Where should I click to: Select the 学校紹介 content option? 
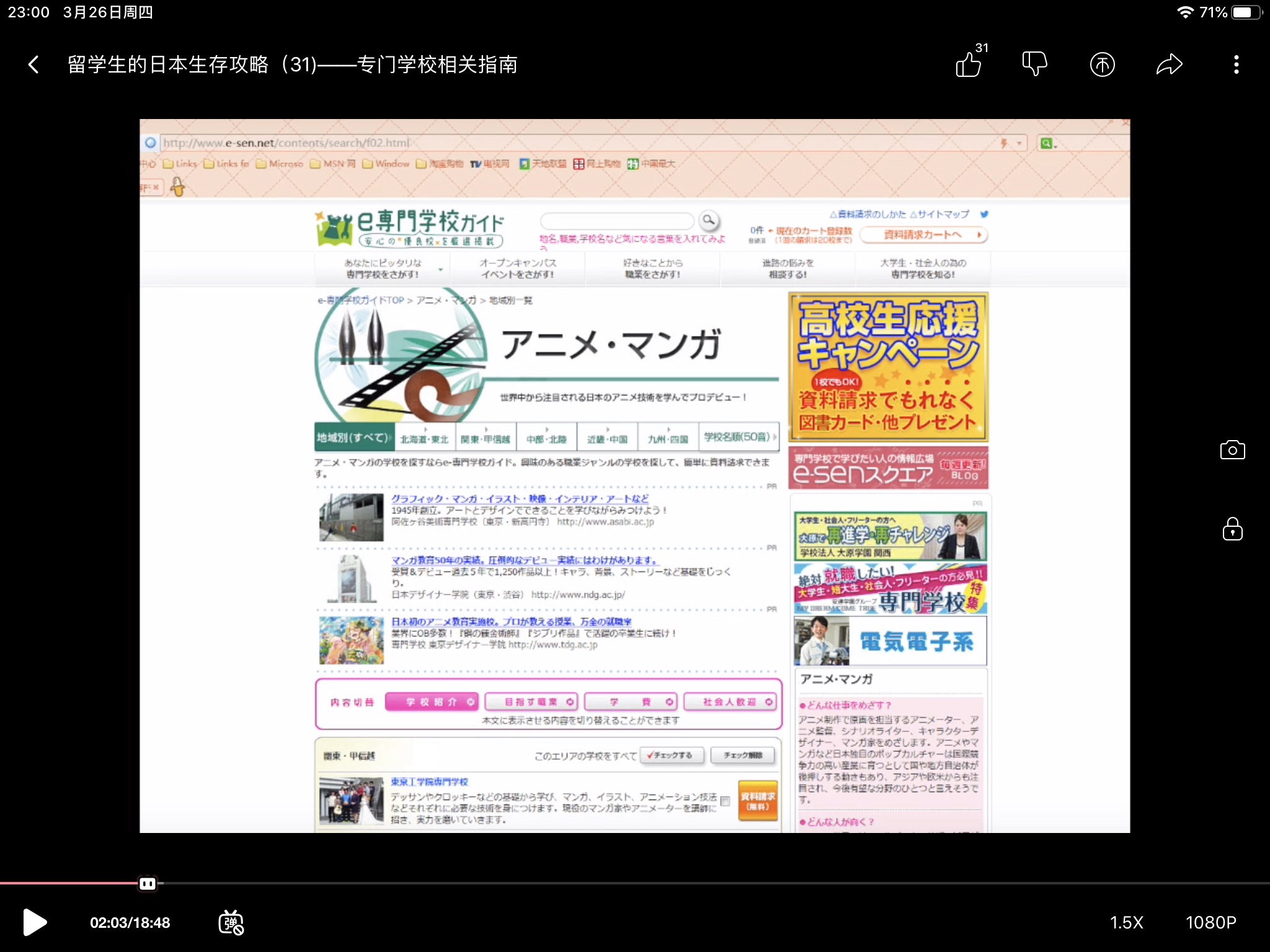(x=432, y=702)
